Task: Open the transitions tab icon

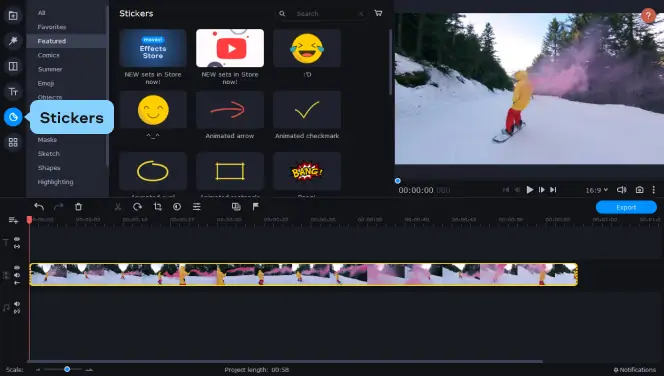Action: (13, 66)
